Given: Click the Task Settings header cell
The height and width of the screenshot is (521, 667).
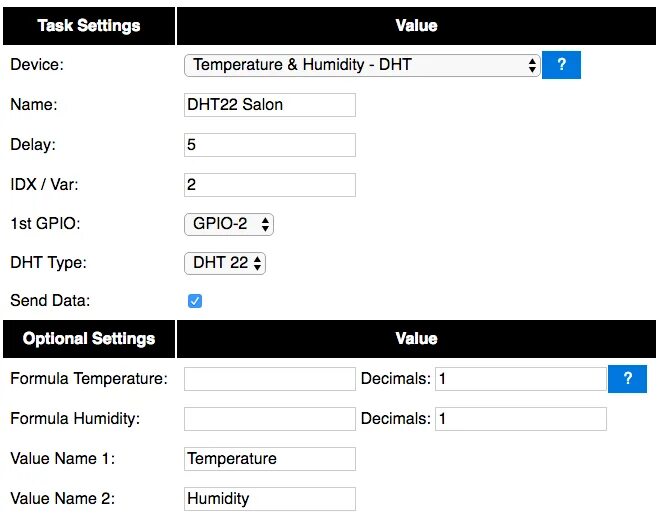Looking at the screenshot, I should pyautogui.click(x=89, y=26).
